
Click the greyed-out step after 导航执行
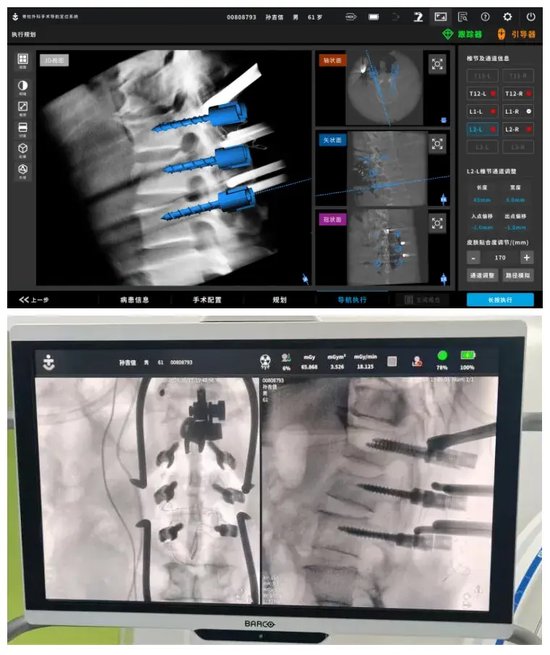point(422,300)
